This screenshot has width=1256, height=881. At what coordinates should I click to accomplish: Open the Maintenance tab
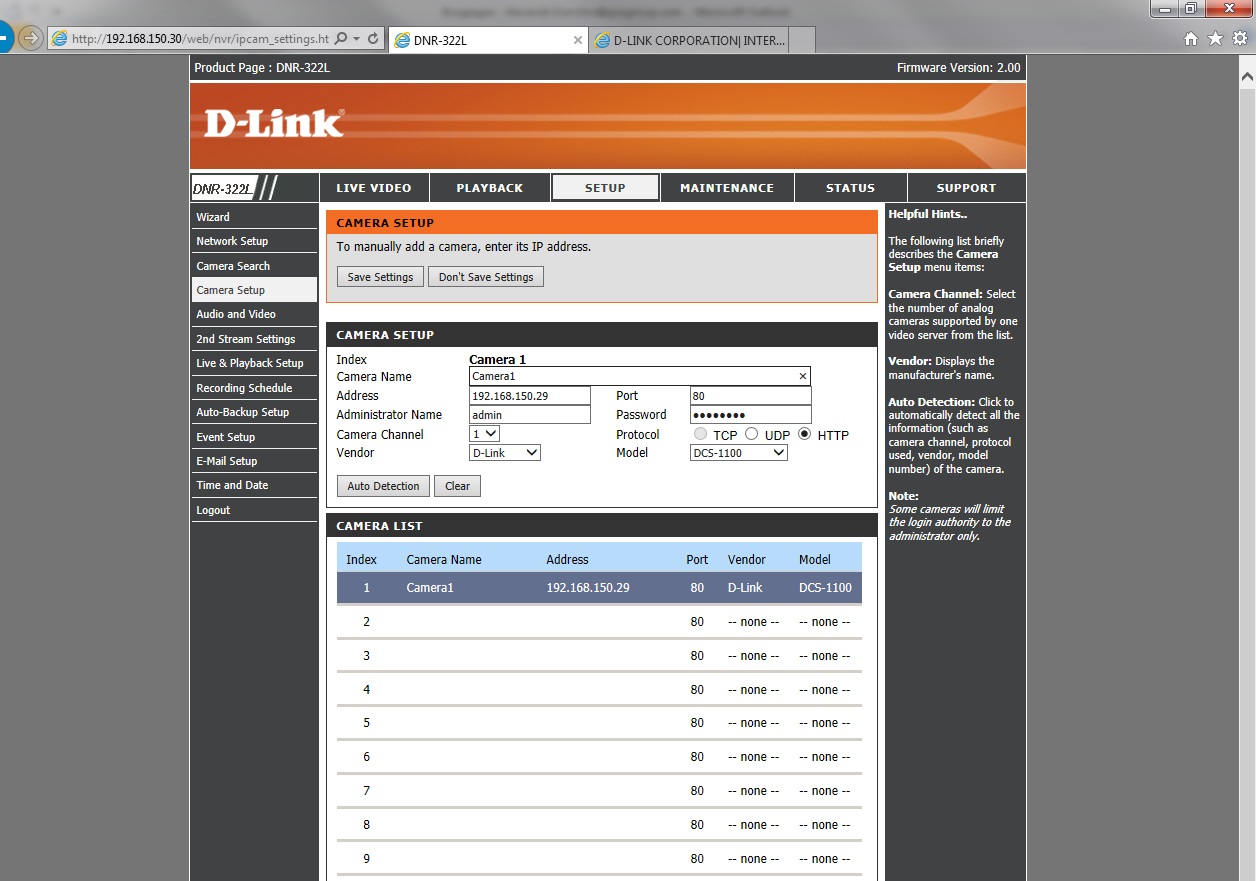tap(726, 188)
